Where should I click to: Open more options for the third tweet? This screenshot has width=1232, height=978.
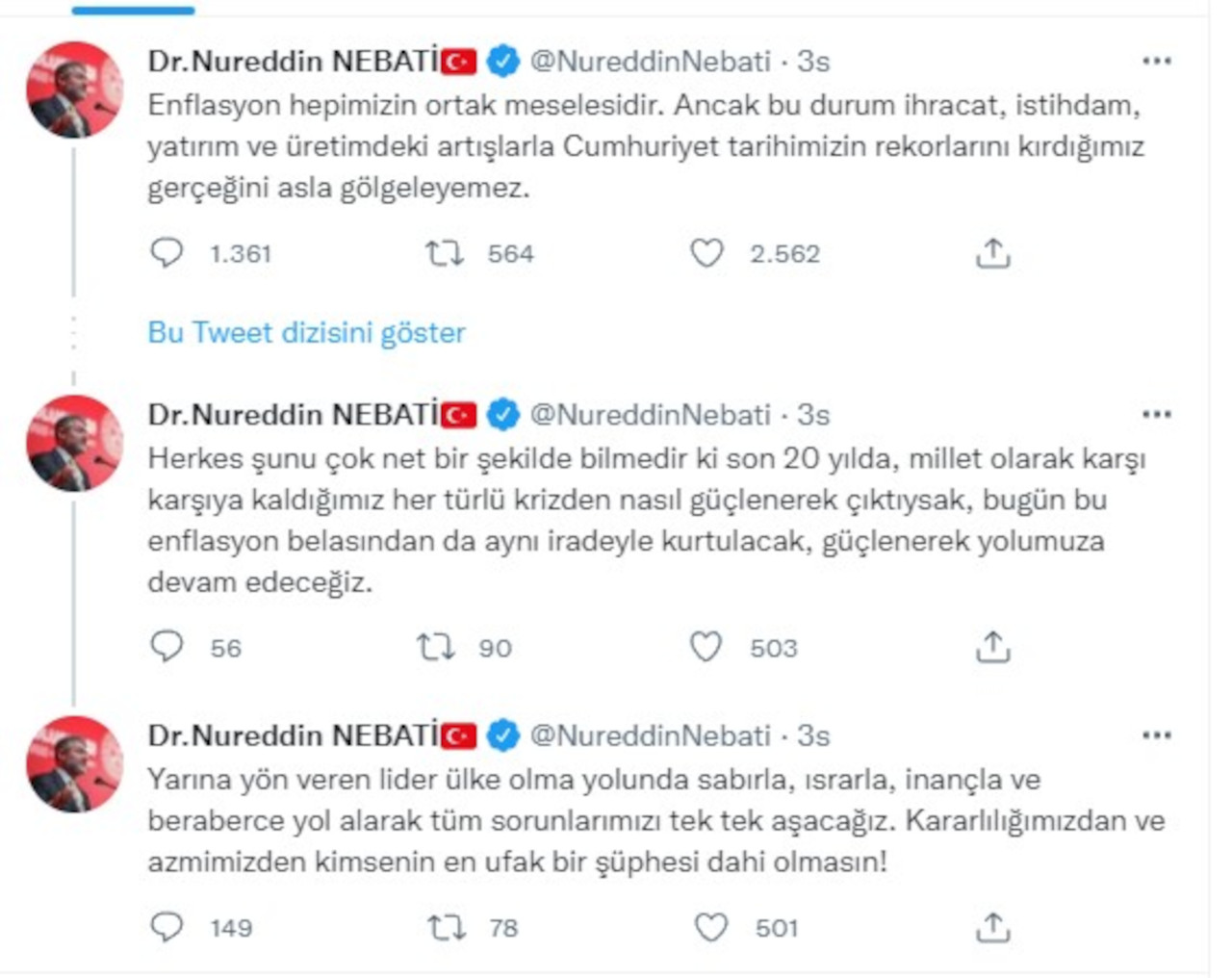point(1156,736)
